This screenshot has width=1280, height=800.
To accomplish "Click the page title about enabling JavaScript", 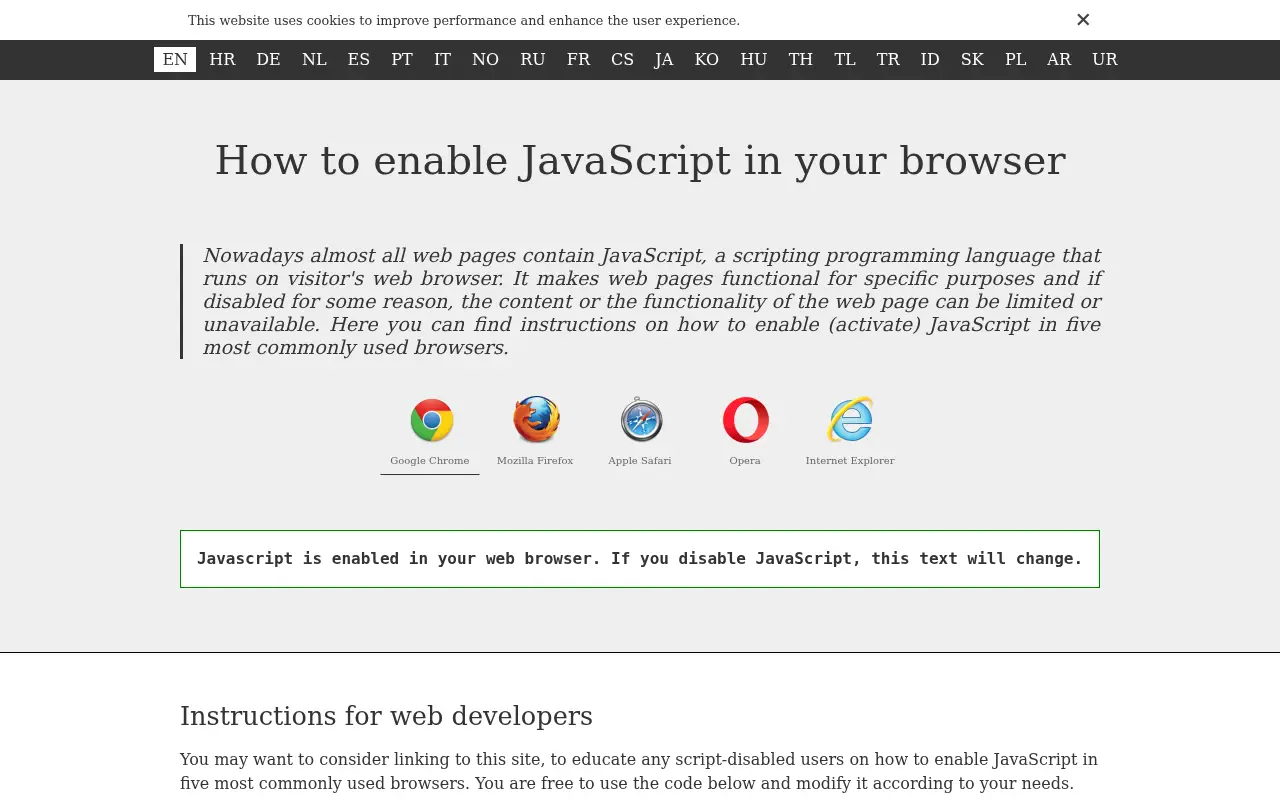I will coord(640,161).
